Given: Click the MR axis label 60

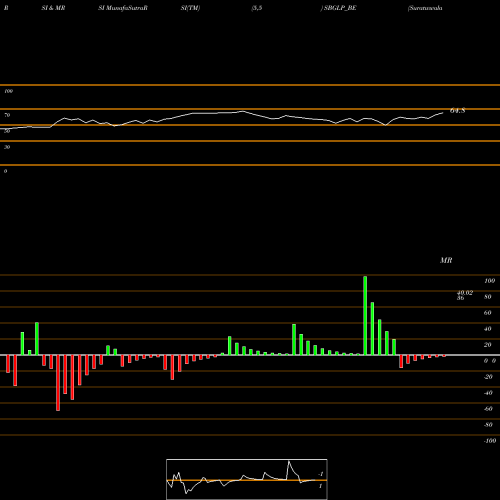Looking at the screenshot, I should pyautogui.click(x=488, y=313).
